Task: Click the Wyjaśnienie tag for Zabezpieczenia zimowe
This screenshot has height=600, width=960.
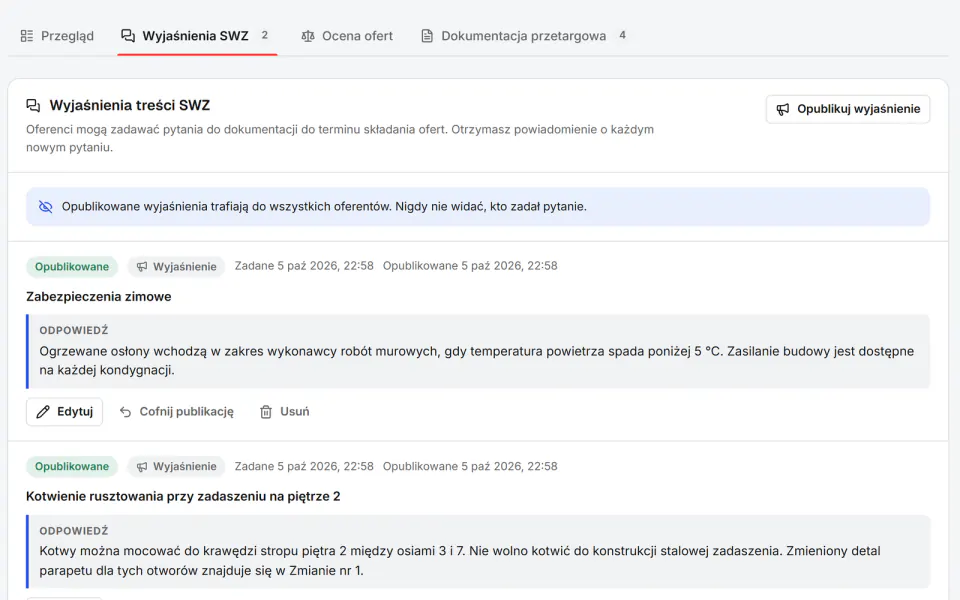Action: pyautogui.click(x=176, y=266)
